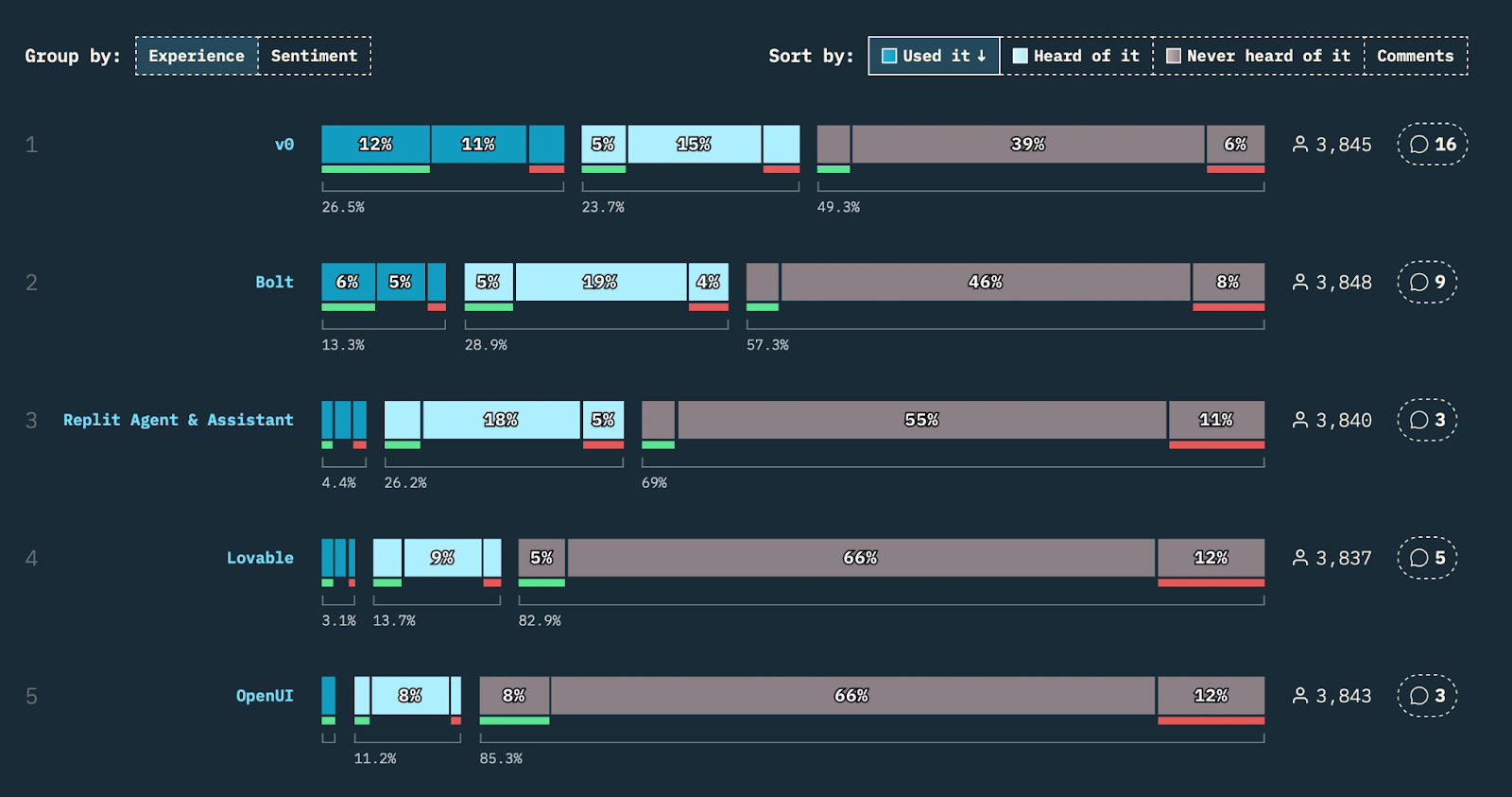Click the respondents icon beside 3,848
Image resolution: width=1512 pixels, height=797 pixels.
click(1300, 282)
